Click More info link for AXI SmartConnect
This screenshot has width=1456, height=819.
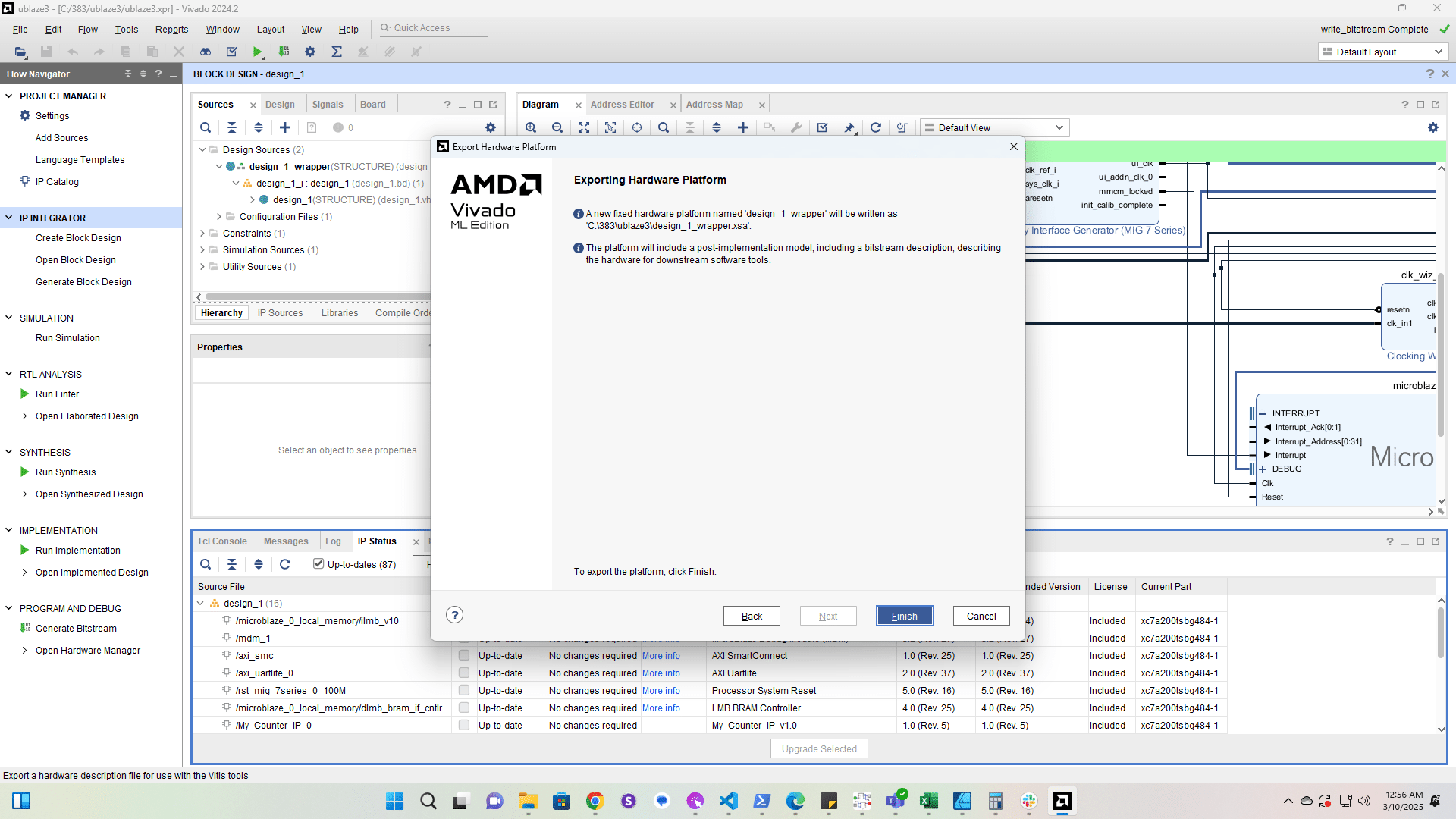point(661,656)
